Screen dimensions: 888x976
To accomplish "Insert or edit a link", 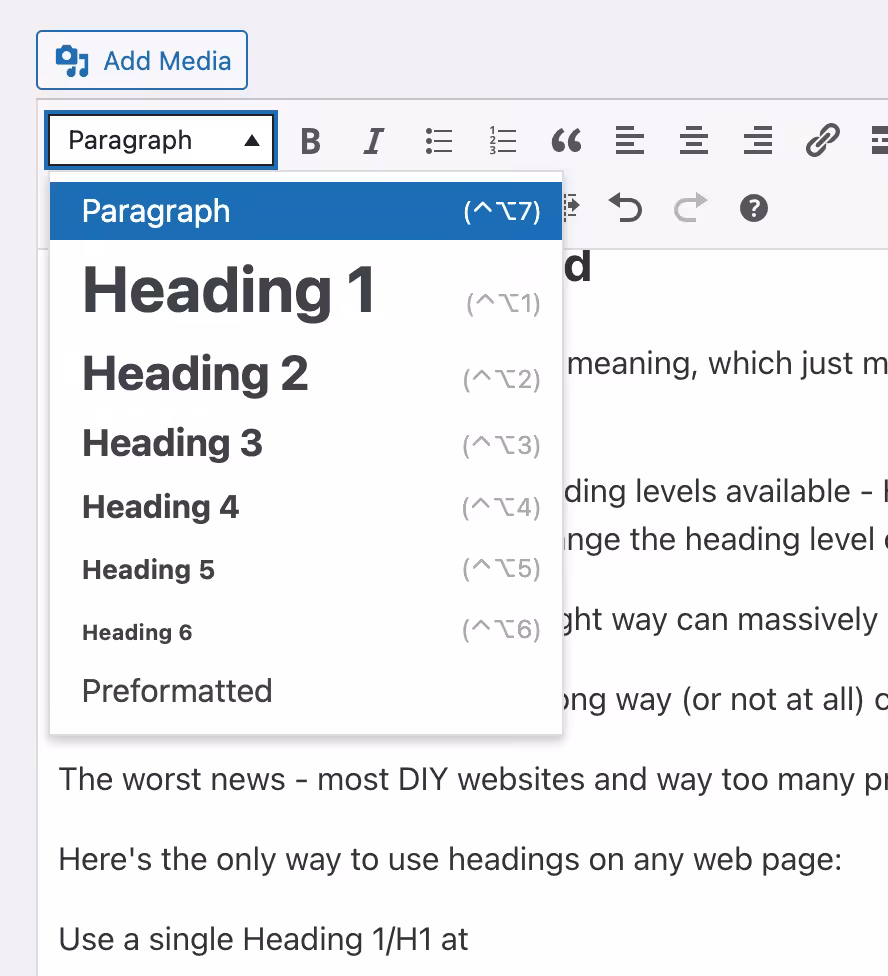I will (x=823, y=141).
